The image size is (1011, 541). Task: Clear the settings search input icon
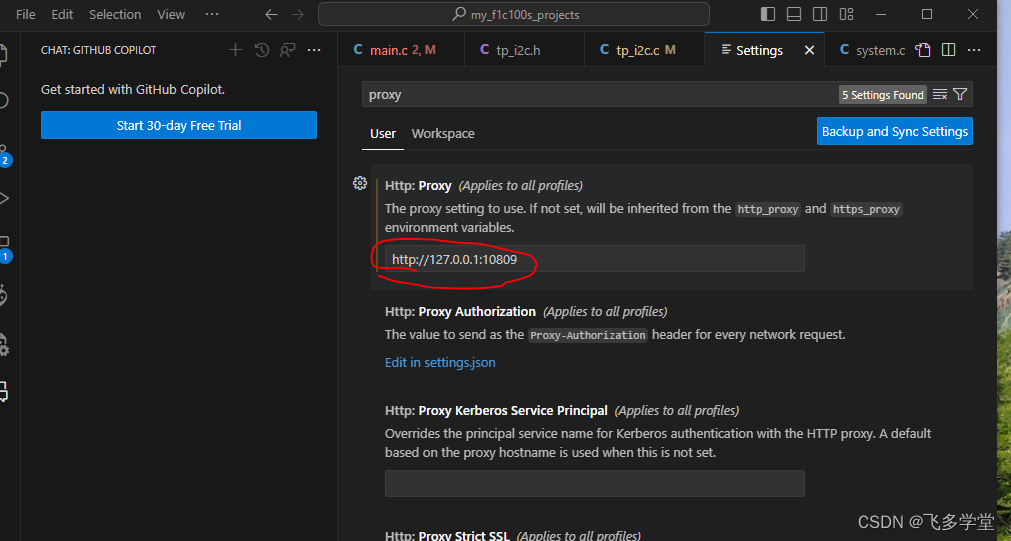click(940, 95)
